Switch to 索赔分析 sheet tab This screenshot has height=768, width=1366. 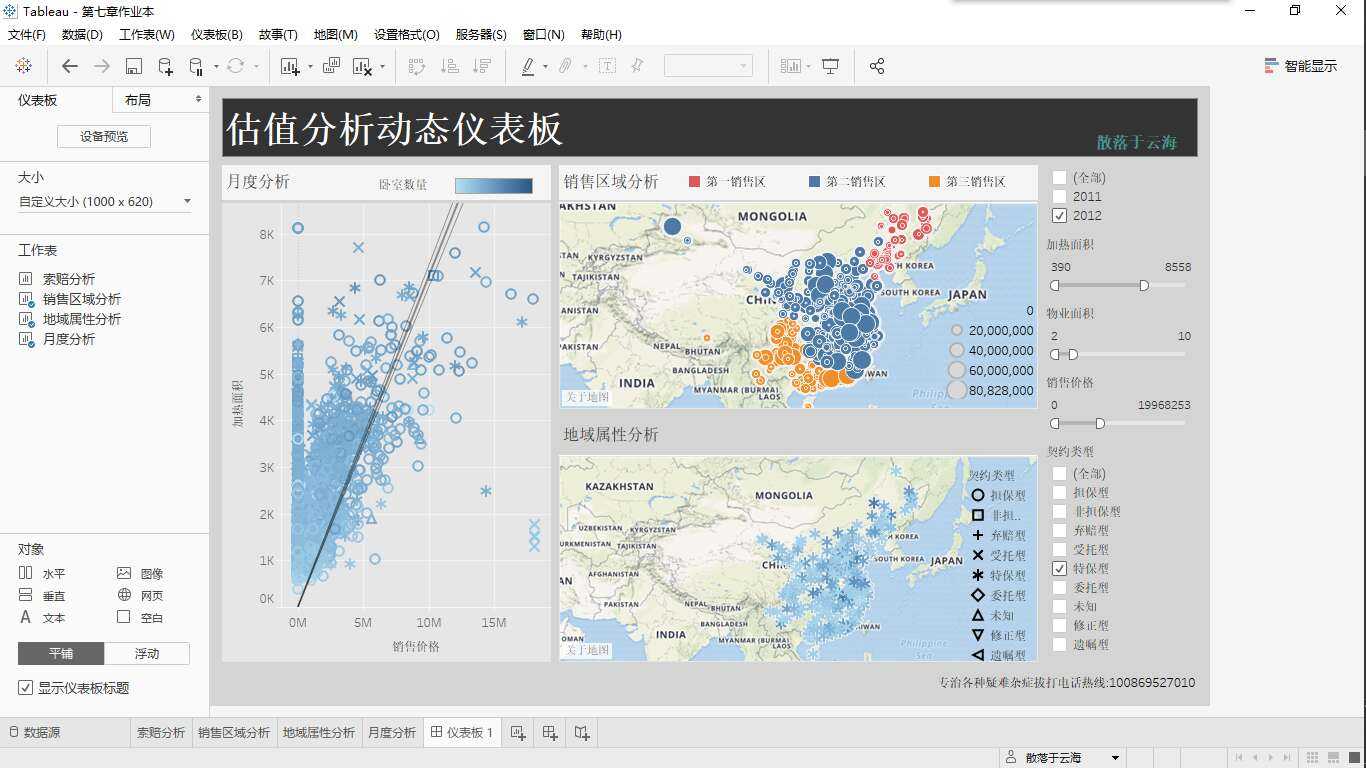[x=161, y=733]
